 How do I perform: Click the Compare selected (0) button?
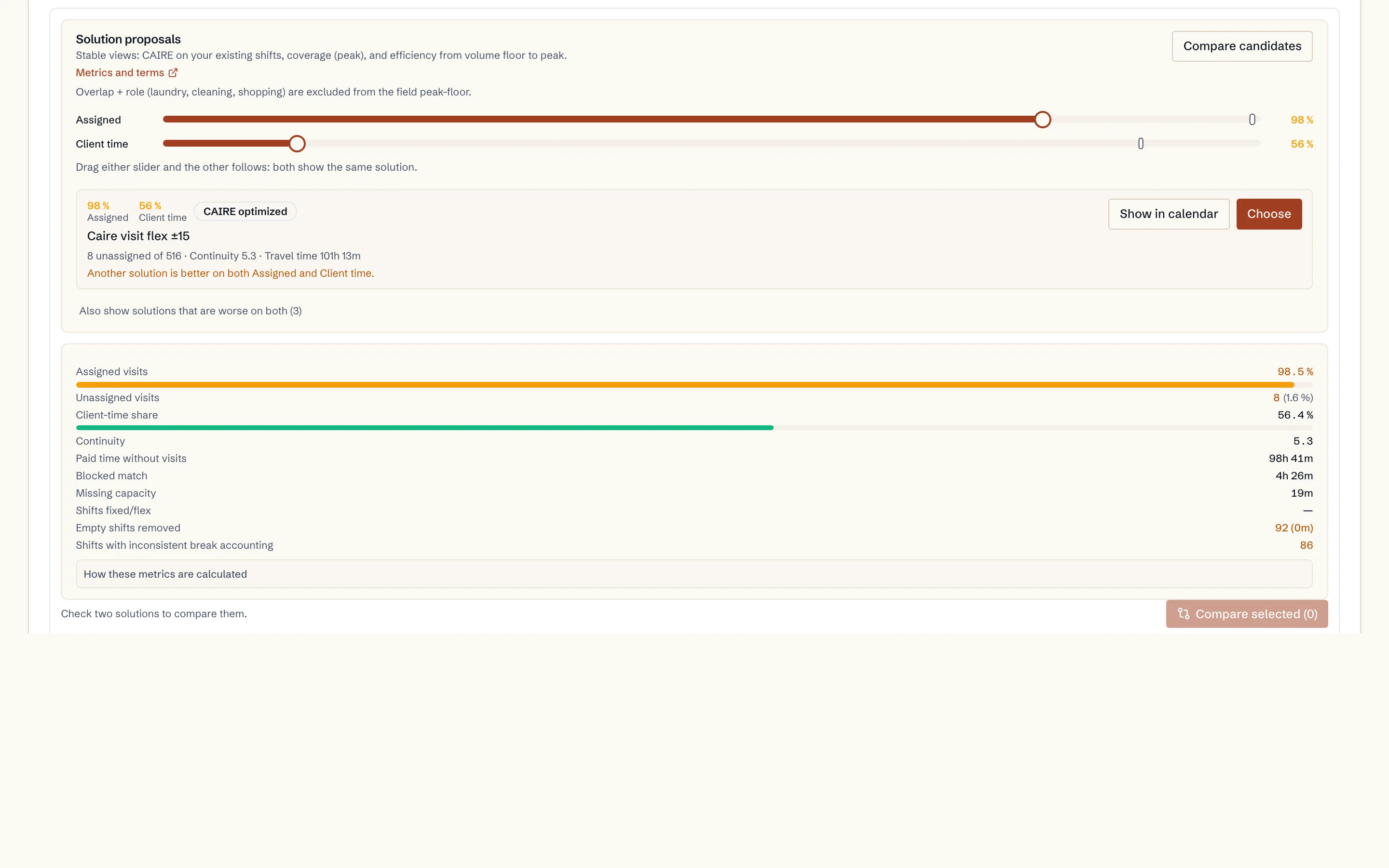1247,614
